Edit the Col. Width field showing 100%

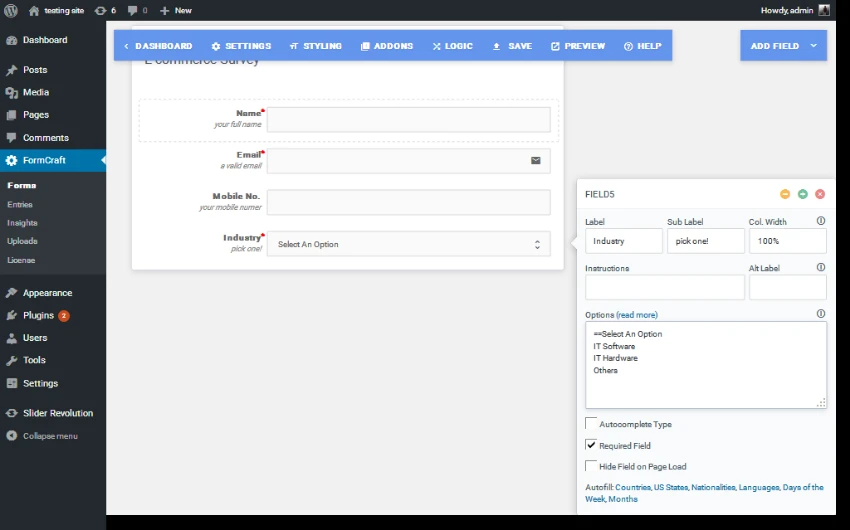pyautogui.click(x=788, y=241)
